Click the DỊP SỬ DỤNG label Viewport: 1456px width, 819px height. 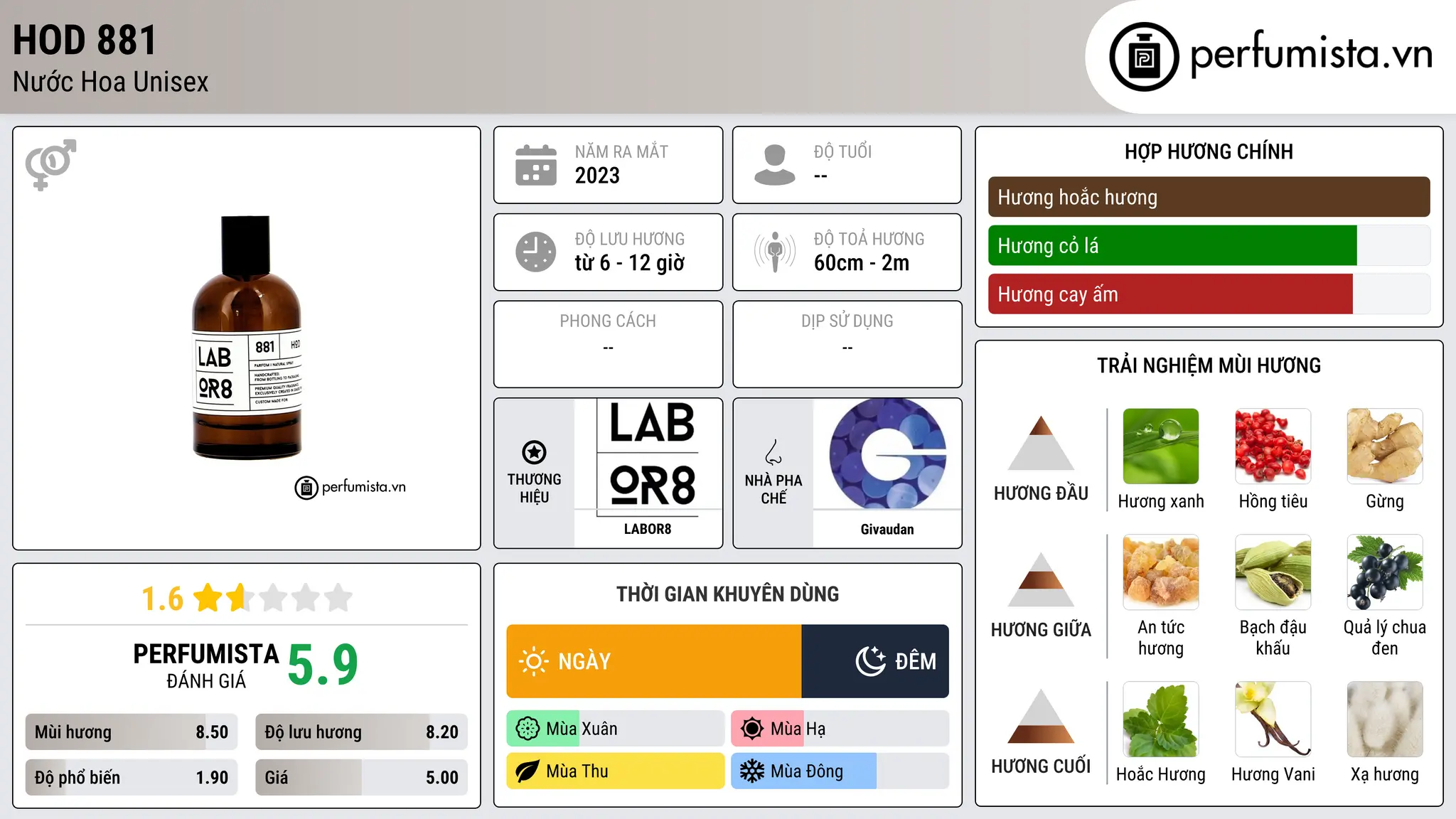point(847,321)
